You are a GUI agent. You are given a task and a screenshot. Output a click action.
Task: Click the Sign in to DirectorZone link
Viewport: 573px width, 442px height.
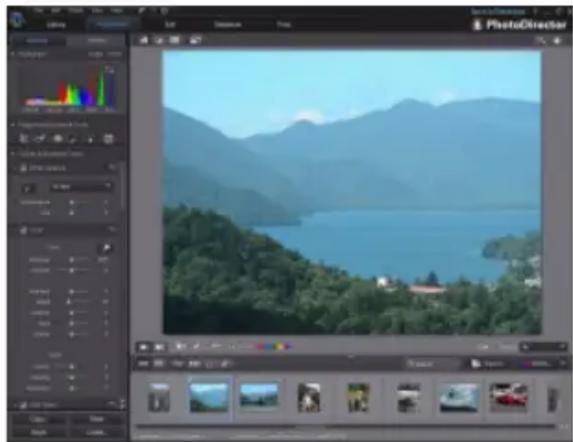point(498,12)
